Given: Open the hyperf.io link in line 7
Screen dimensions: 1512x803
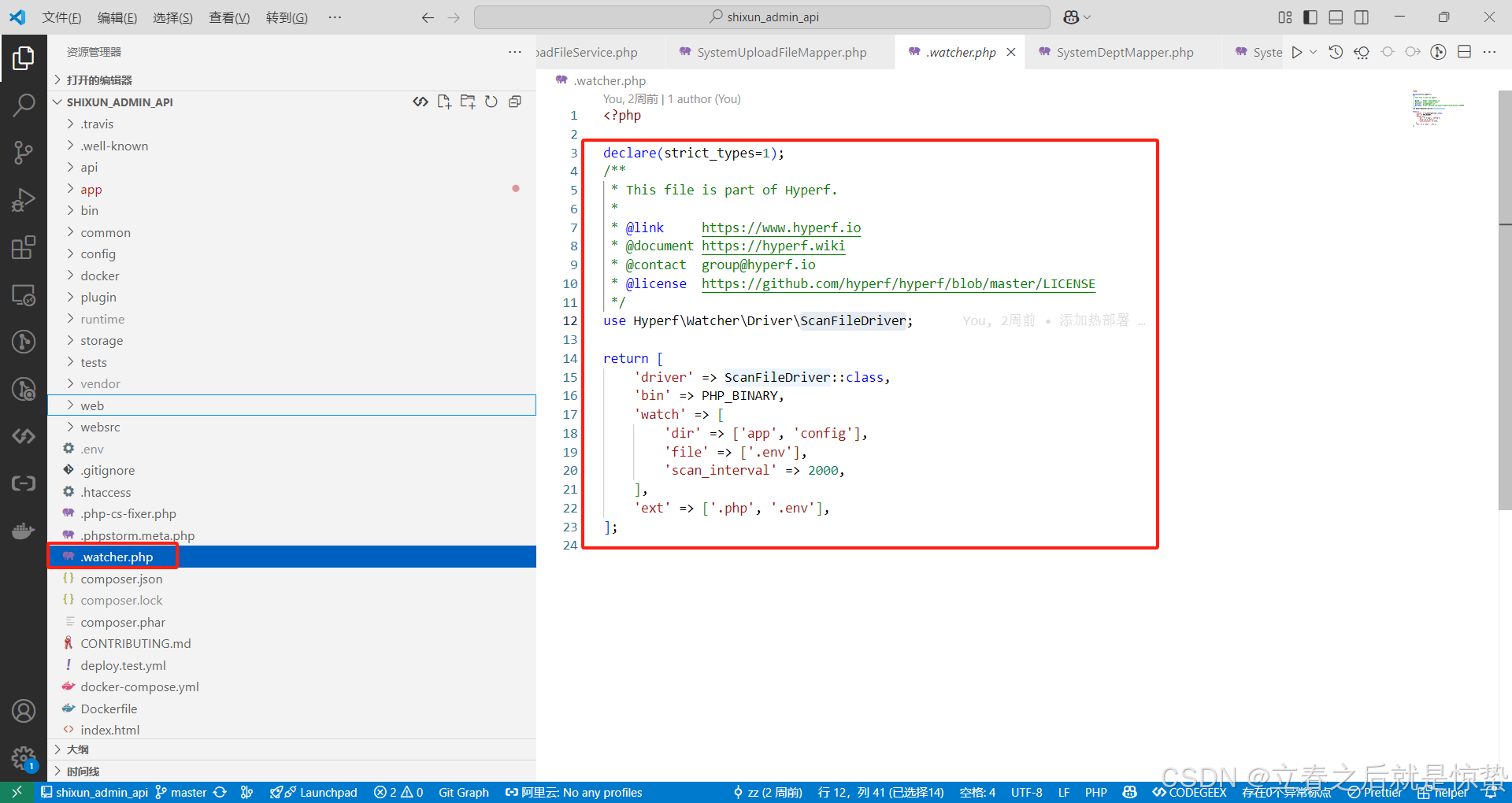Looking at the screenshot, I should 780,228.
